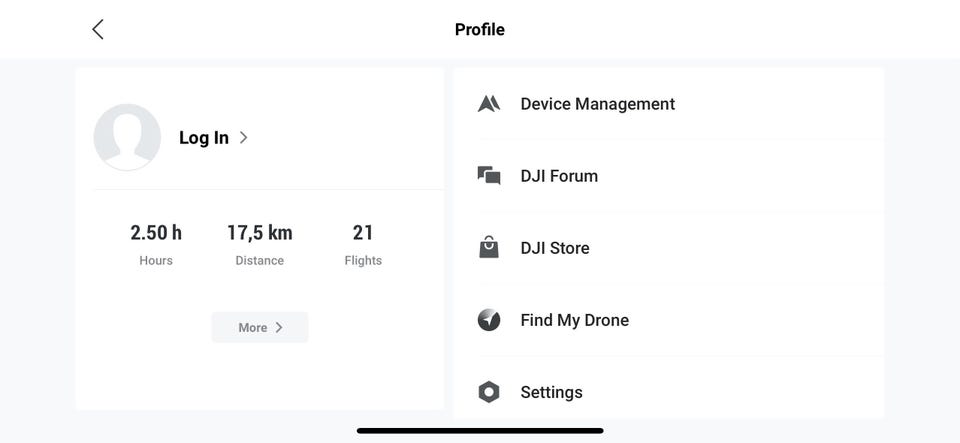
Task: Tap the DJI Forum chat bubbles icon
Action: pyautogui.click(x=489, y=176)
